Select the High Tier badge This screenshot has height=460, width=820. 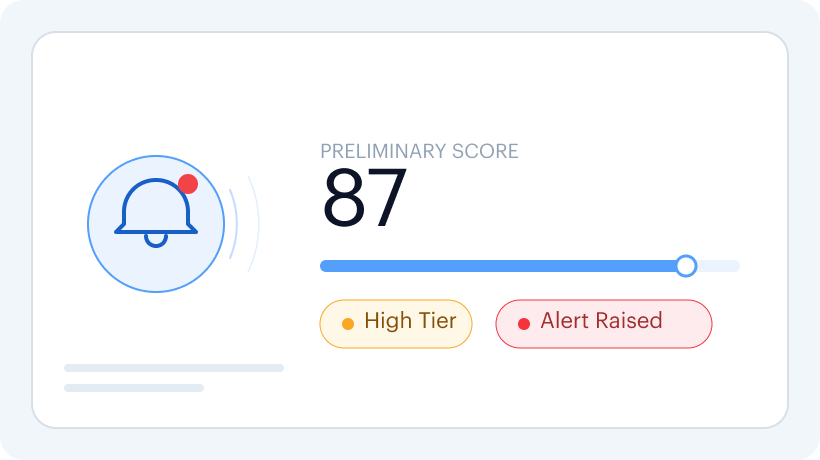tap(396, 324)
